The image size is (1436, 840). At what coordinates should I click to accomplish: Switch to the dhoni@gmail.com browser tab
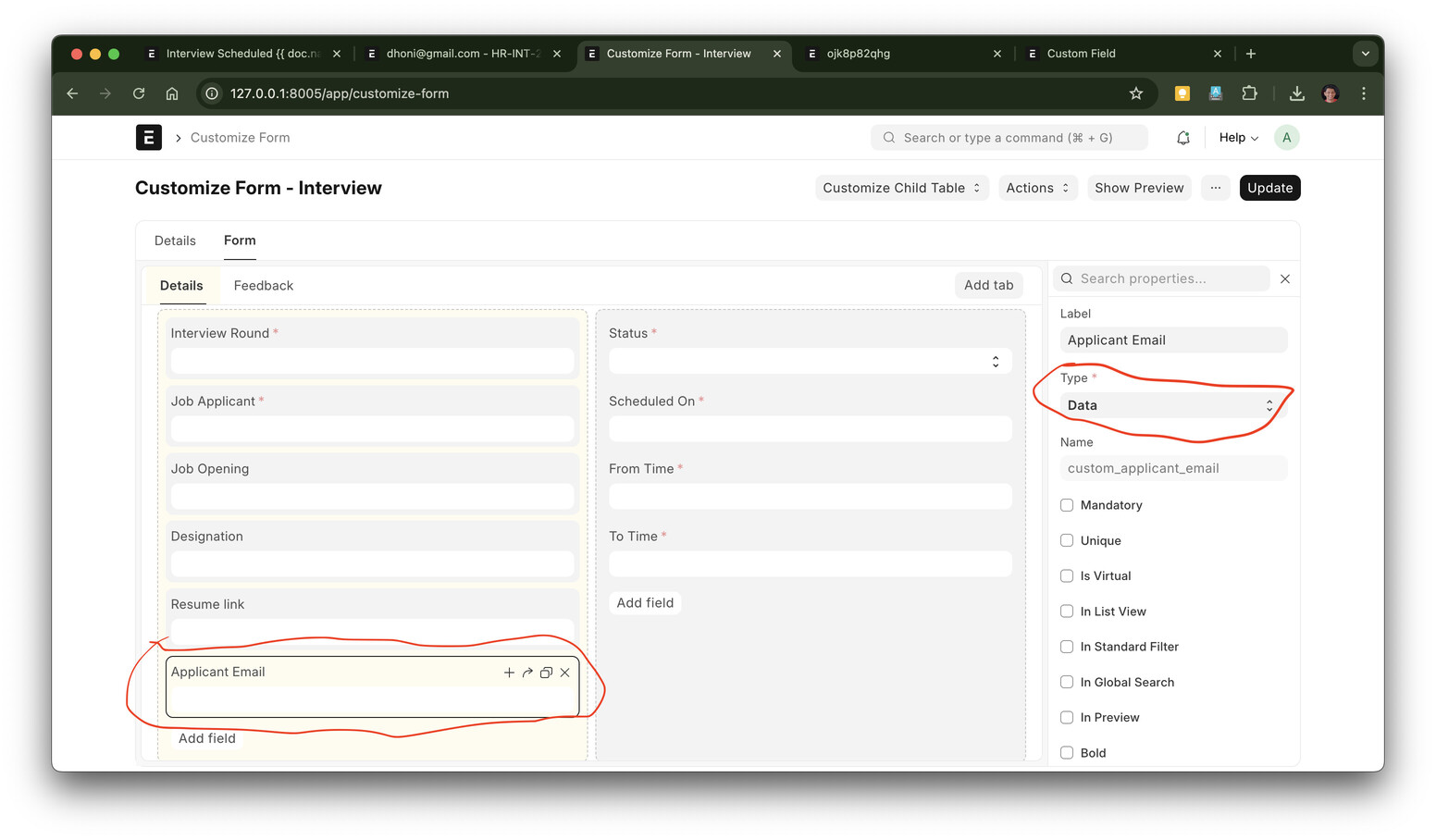click(x=462, y=54)
